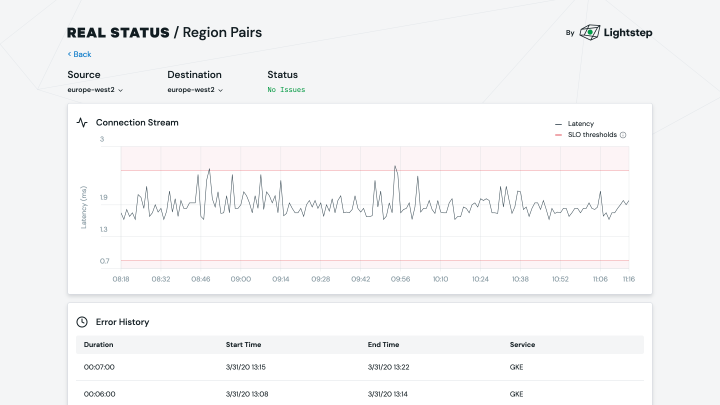Click start time 3/31/20 13:08
720x405 pixels.
coord(247,394)
